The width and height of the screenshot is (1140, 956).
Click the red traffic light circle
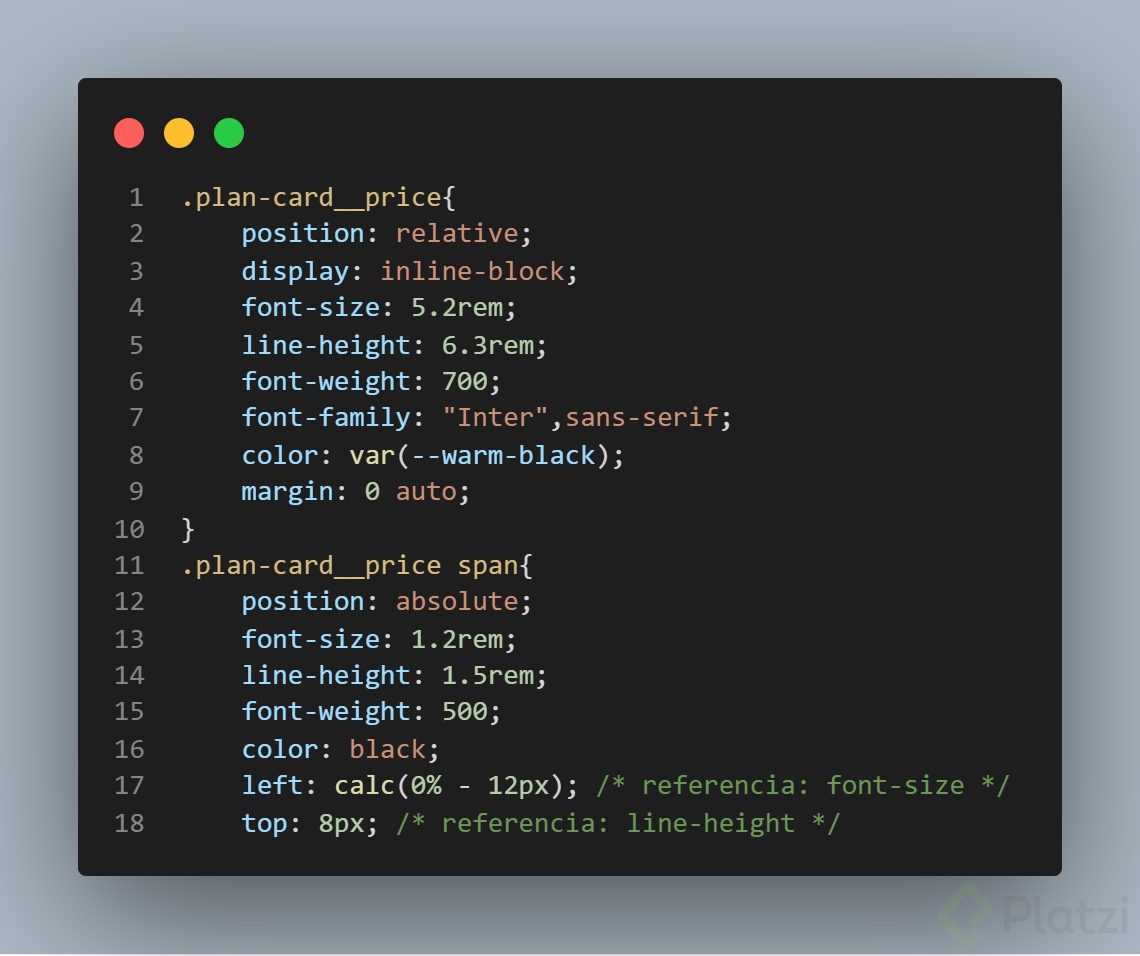pos(129,132)
